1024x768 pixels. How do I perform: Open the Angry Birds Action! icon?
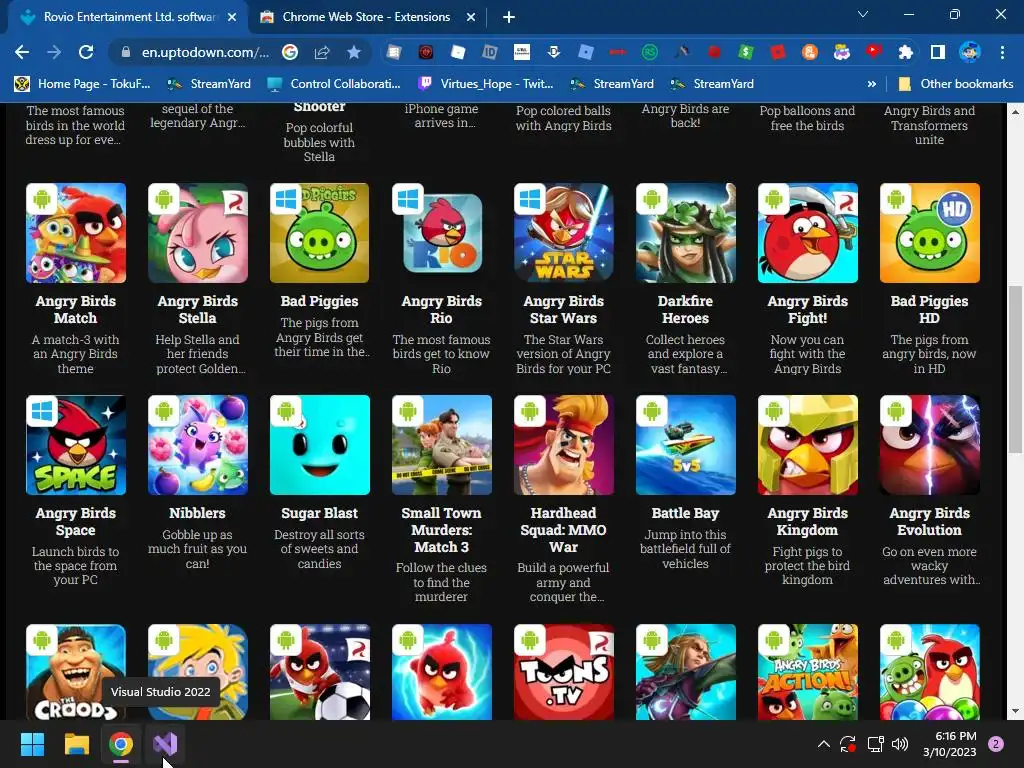pyautogui.click(x=808, y=672)
